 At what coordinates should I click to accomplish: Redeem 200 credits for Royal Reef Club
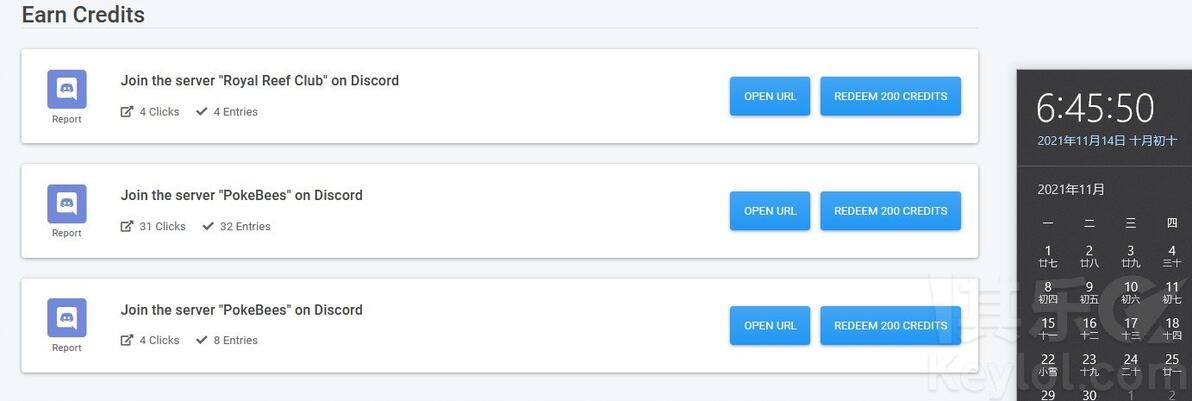890,97
